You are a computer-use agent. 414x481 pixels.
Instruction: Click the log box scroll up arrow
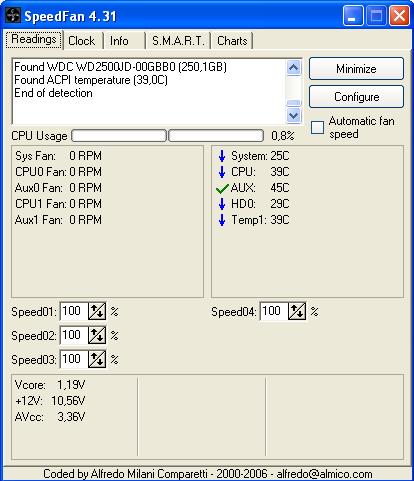click(294, 68)
